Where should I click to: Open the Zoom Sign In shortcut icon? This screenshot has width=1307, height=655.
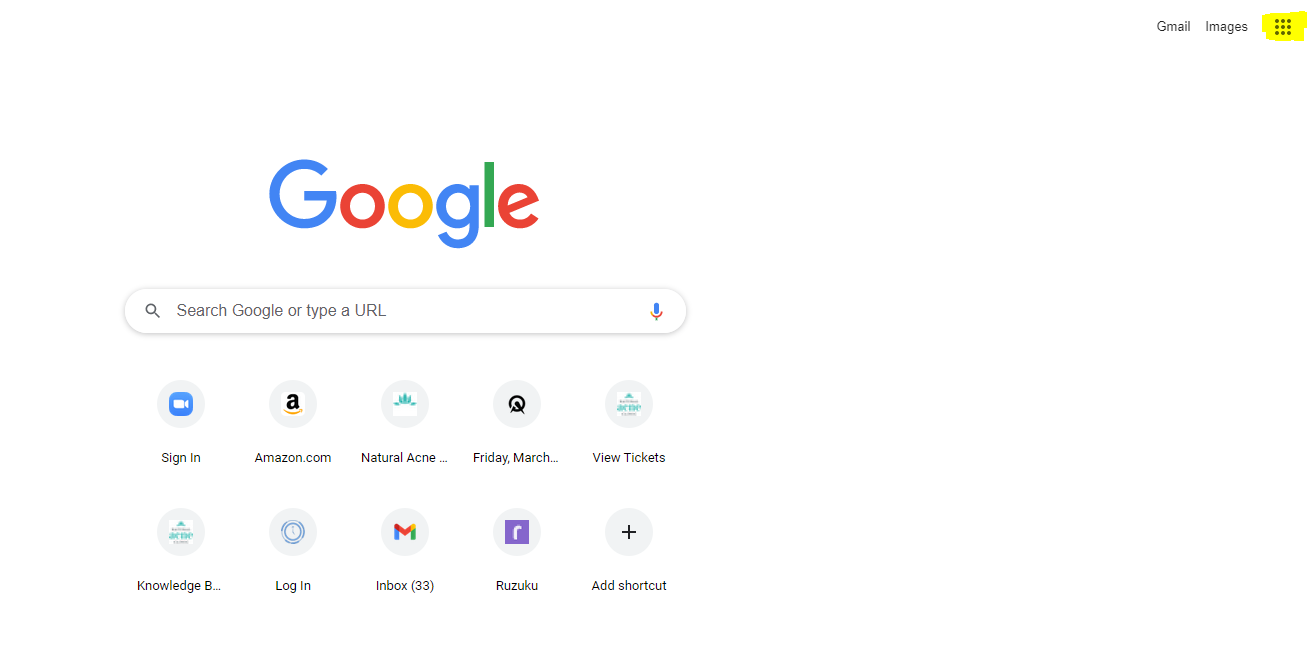(x=181, y=404)
